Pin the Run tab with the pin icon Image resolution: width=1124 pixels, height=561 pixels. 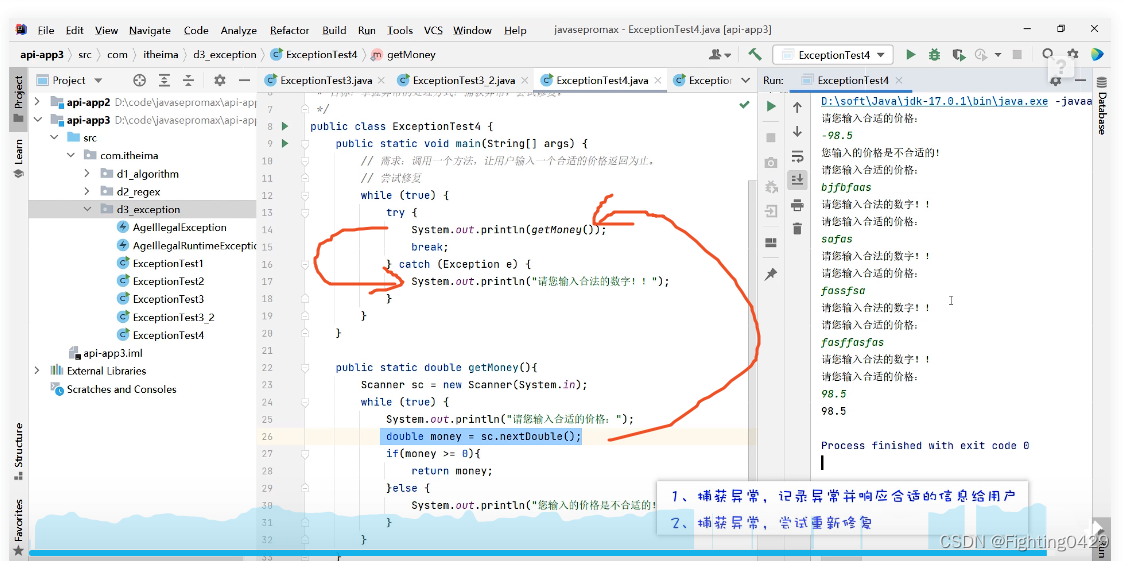771,274
